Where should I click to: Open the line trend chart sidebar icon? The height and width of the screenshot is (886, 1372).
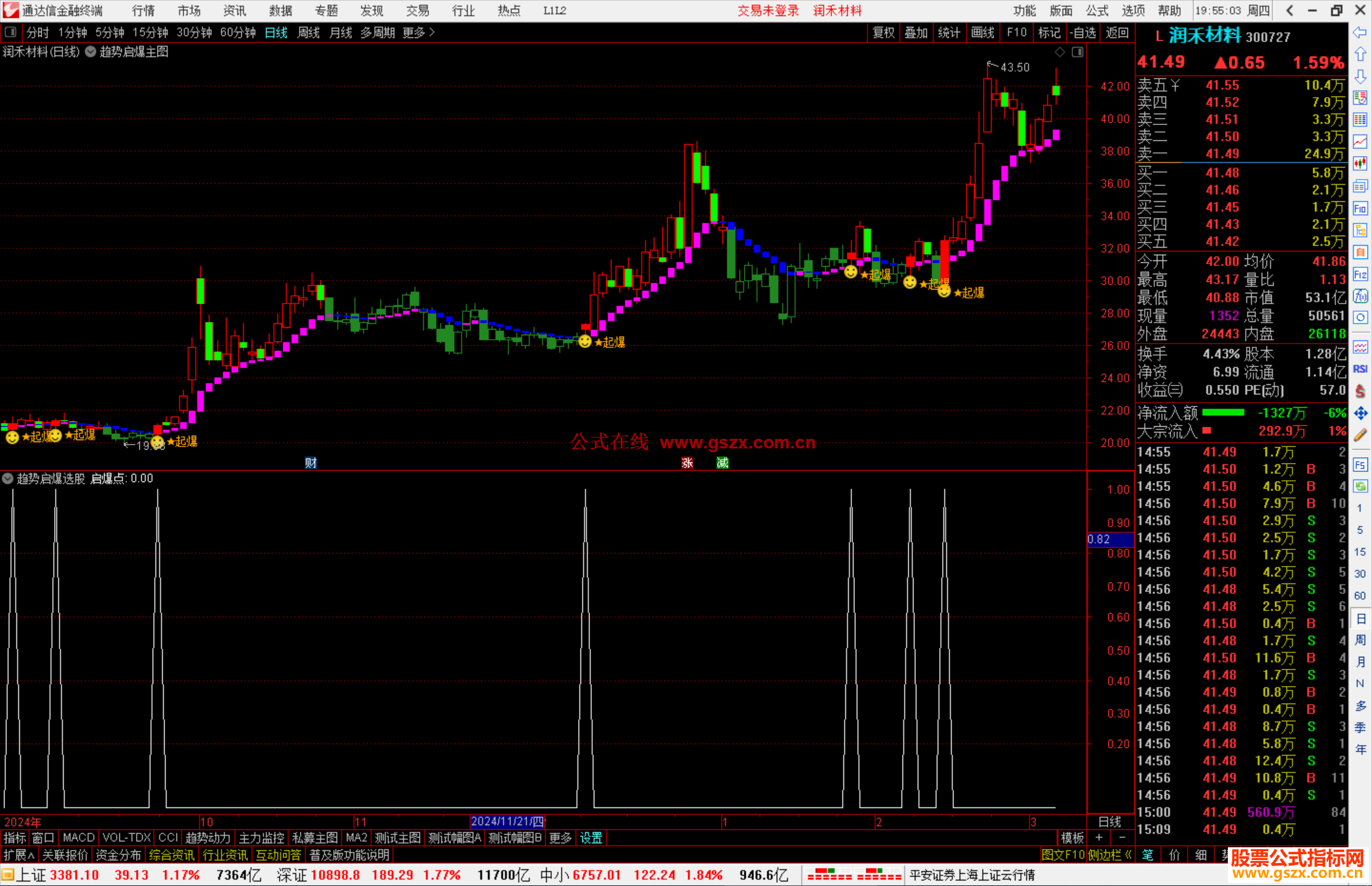click(1360, 142)
